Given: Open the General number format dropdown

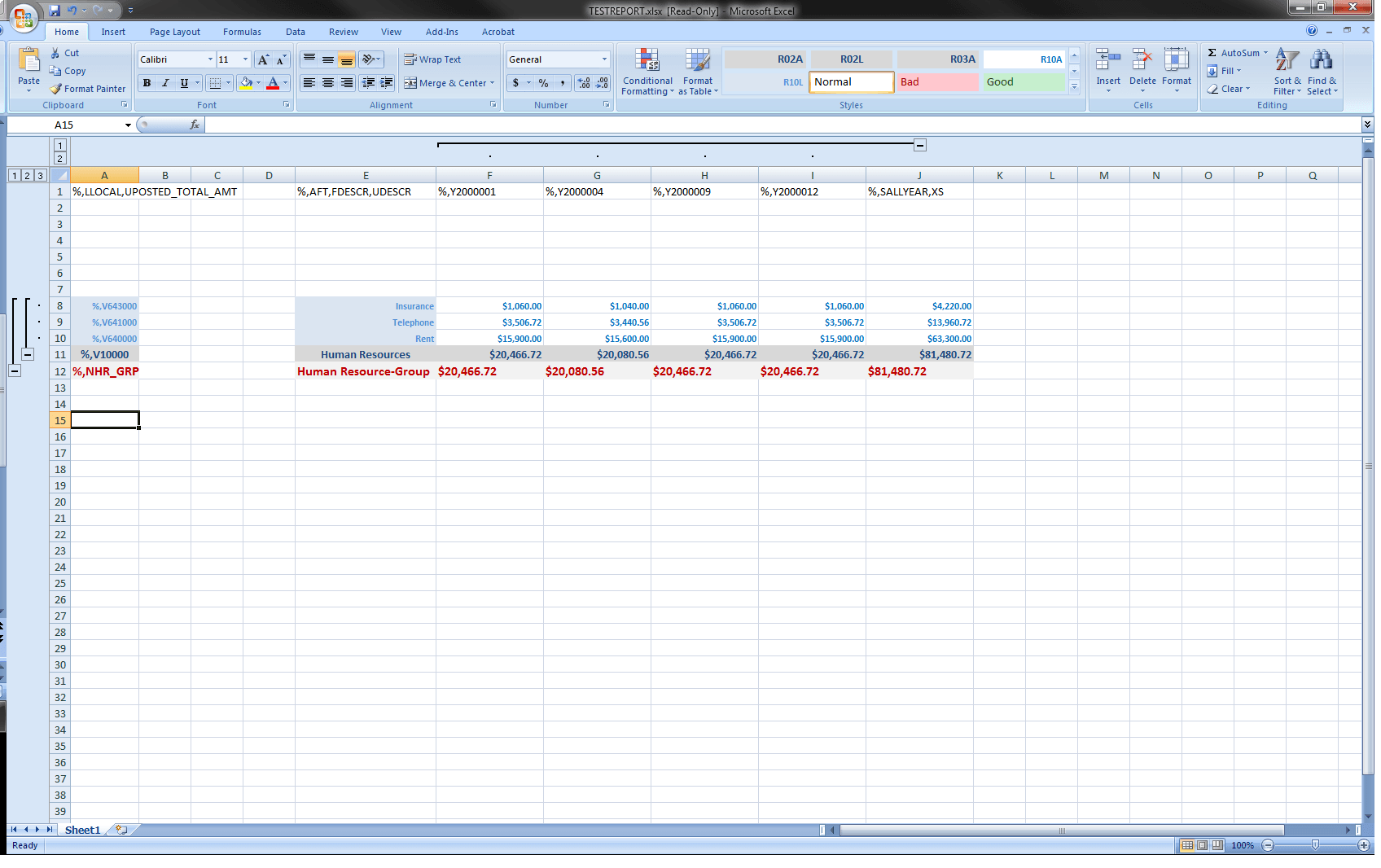Looking at the screenshot, I should click(x=605, y=59).
